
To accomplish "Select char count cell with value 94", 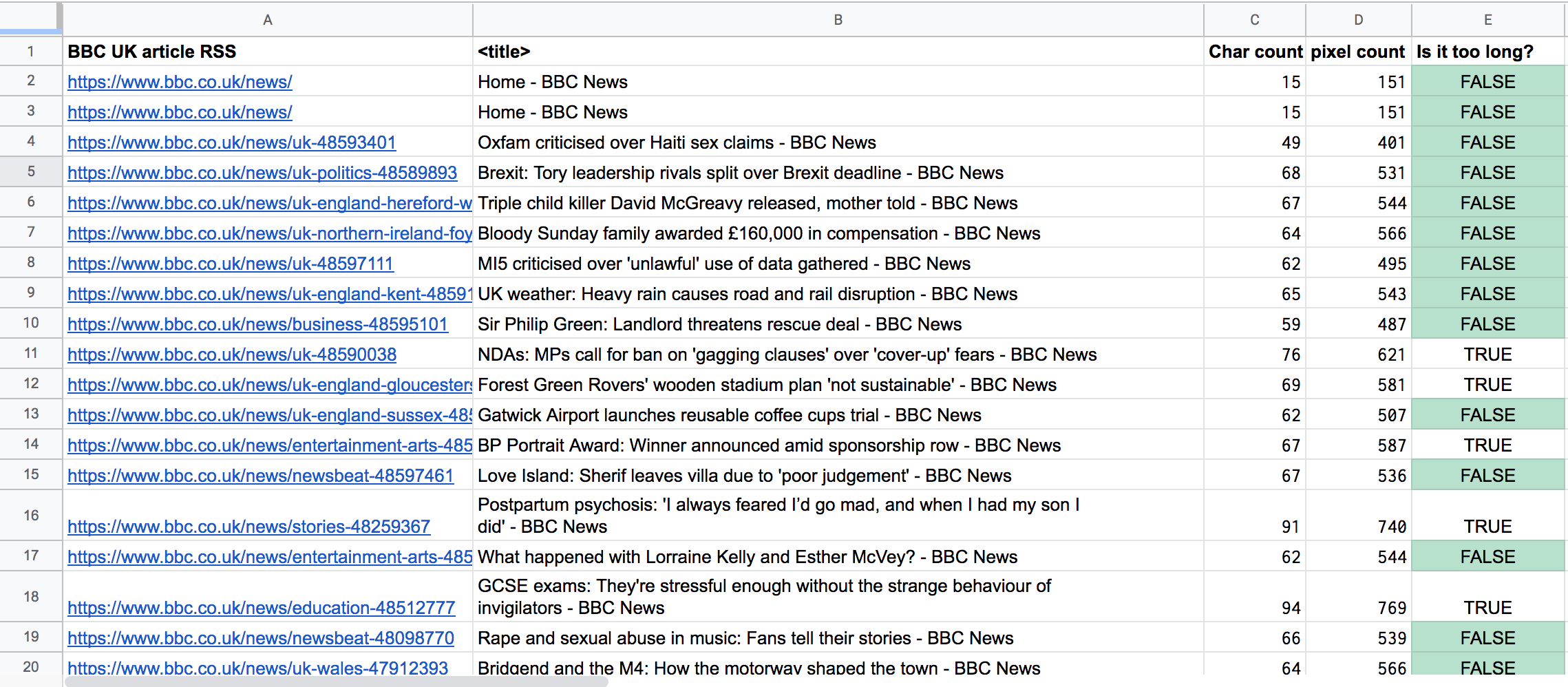I will coord(1255,596).
